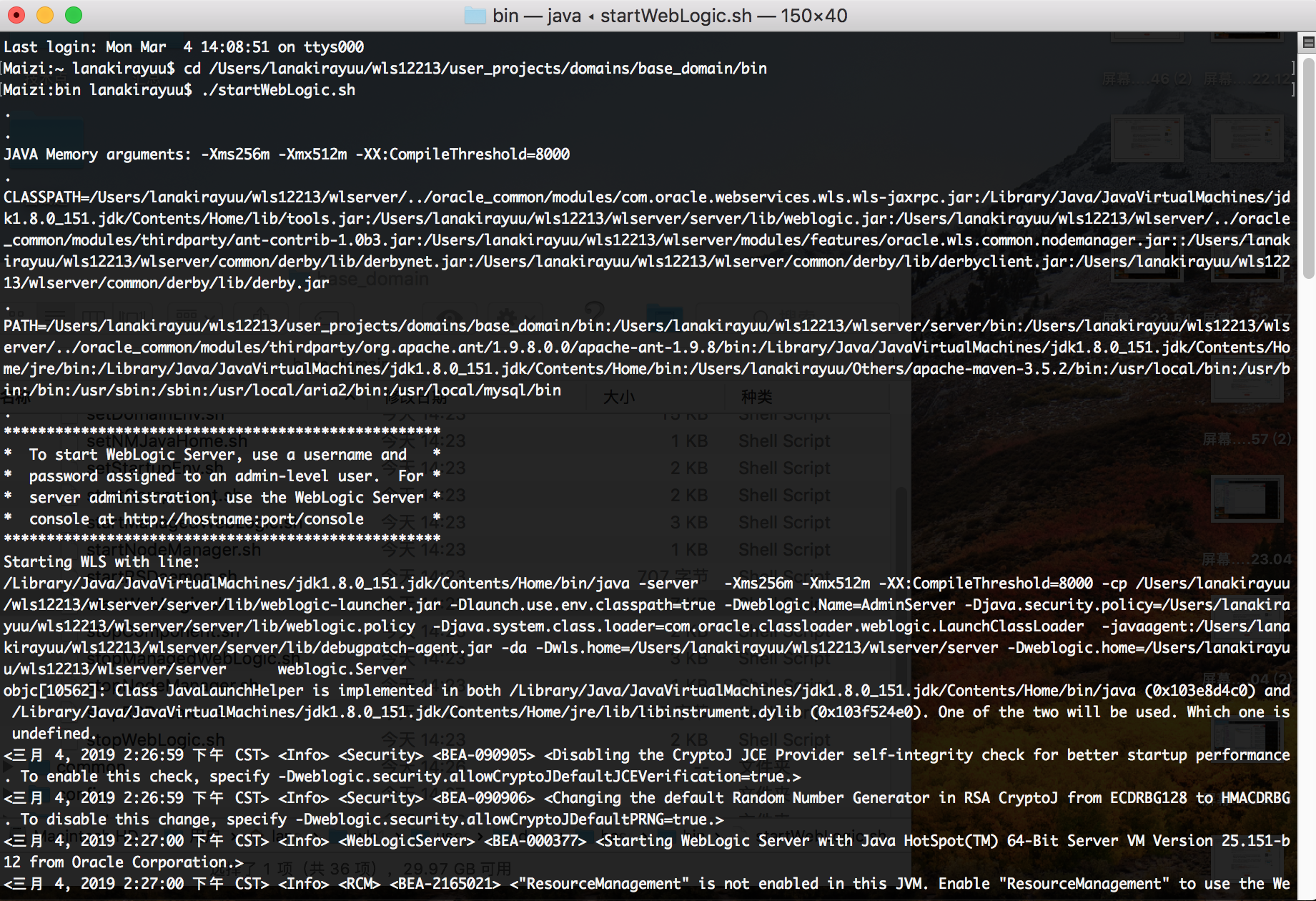Click the 'JAVA Memory arguments:' line
This screenshot has height=901, width=1316.
point(287,154)
